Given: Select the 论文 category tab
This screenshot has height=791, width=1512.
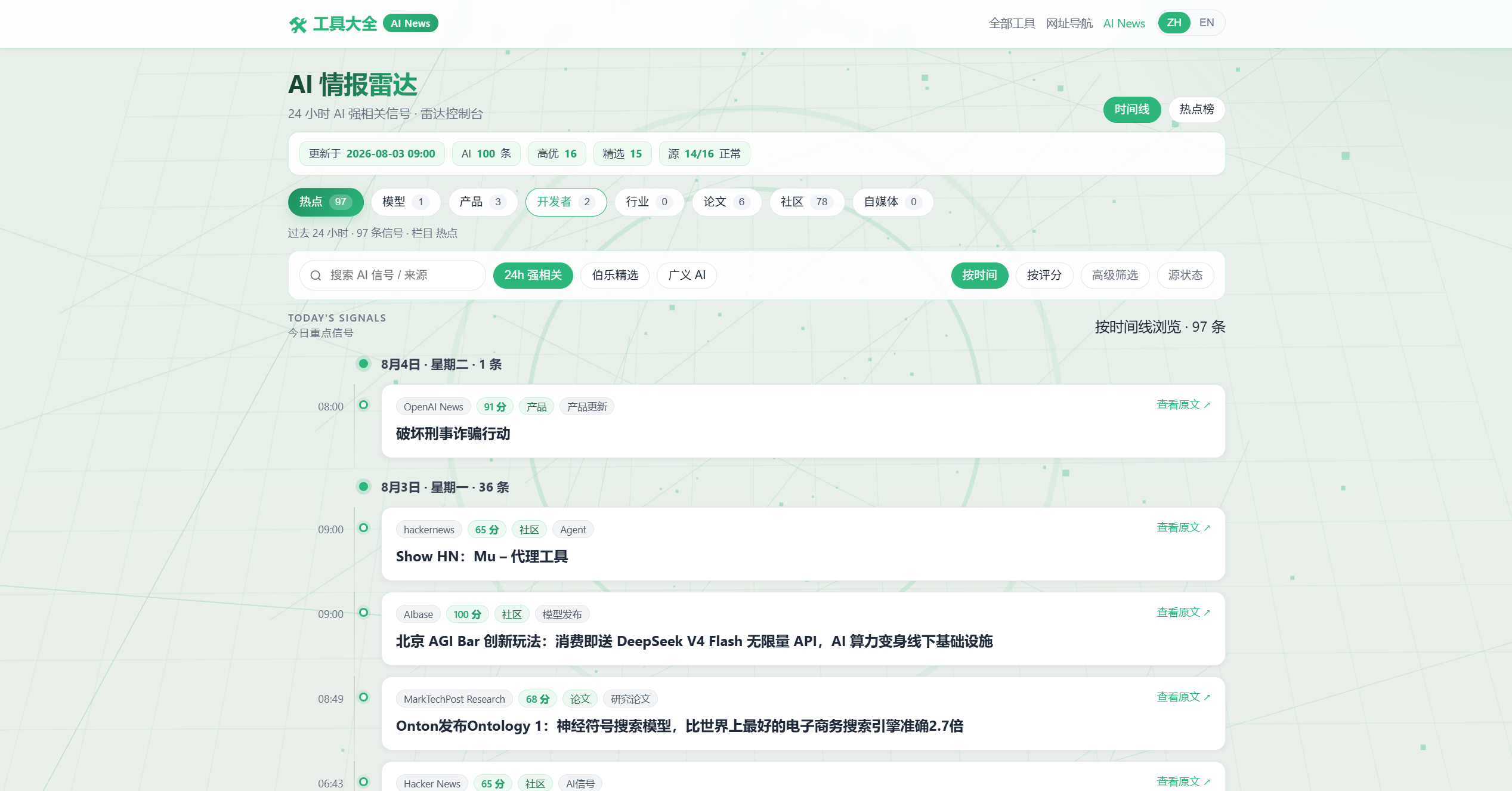Looking at the screenshot, I should [726, 202].
